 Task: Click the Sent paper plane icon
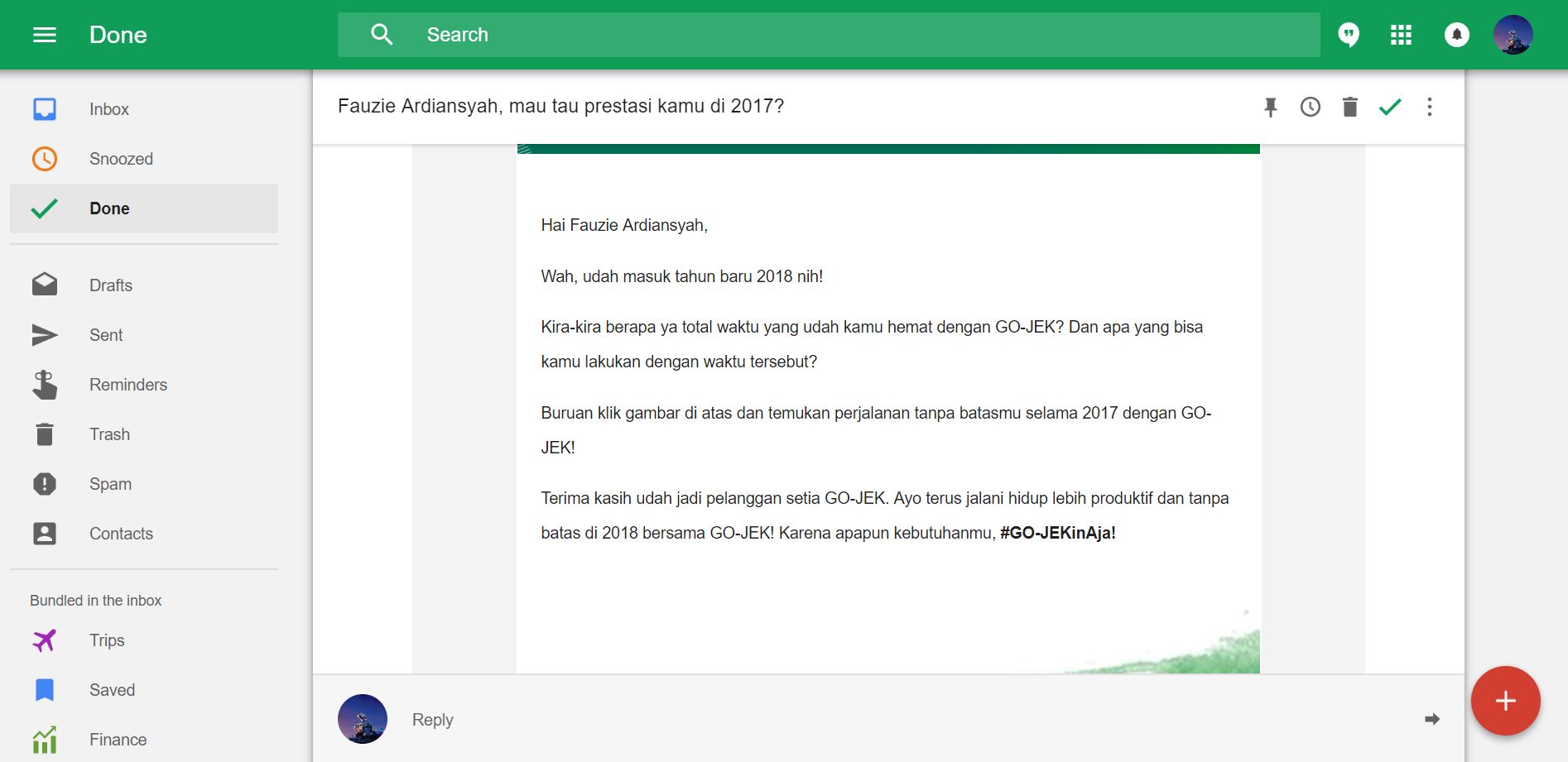click(x=45, y=335)
